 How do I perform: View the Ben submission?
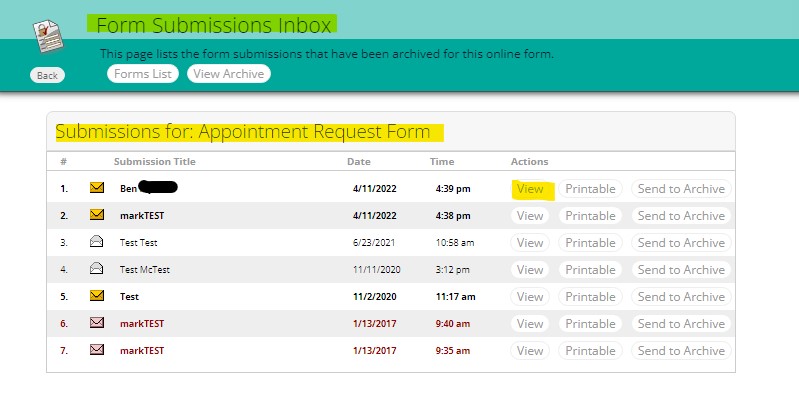(530, 189)
